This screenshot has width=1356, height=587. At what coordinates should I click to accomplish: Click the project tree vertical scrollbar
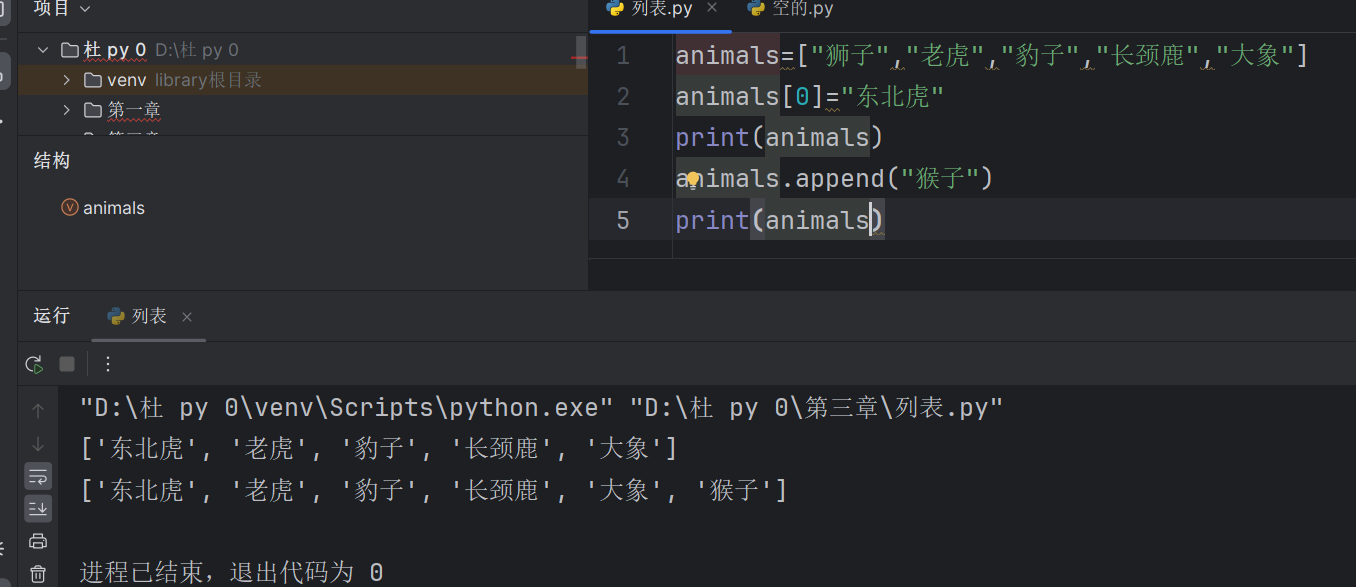coord(581,48)
